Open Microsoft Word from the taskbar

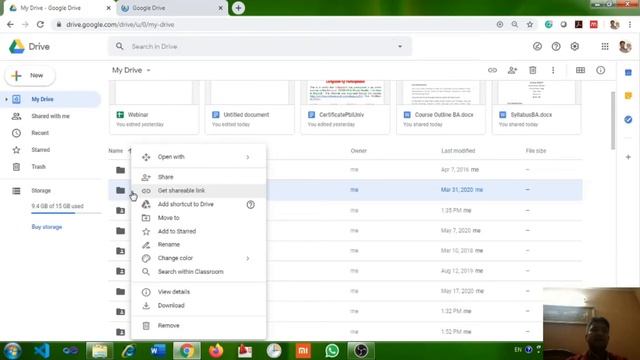tap(158, 351)
